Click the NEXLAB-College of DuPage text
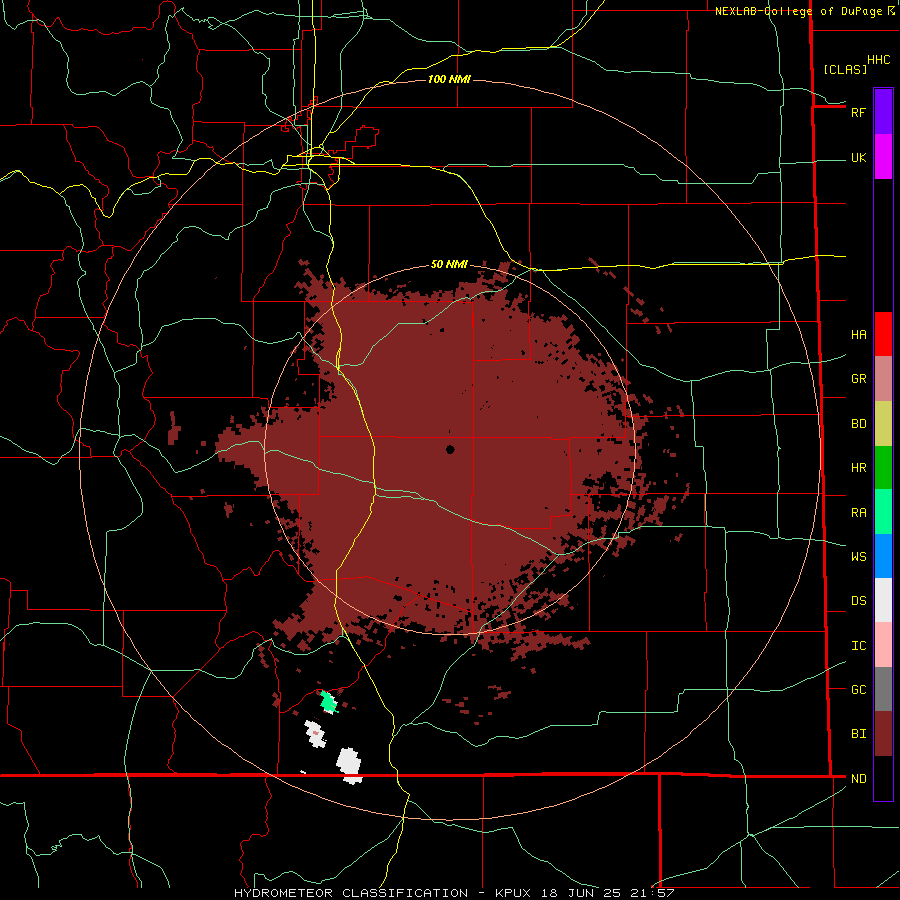Image resolution: width=900 pixels, height=900 pixels. (x=798, y=11)
